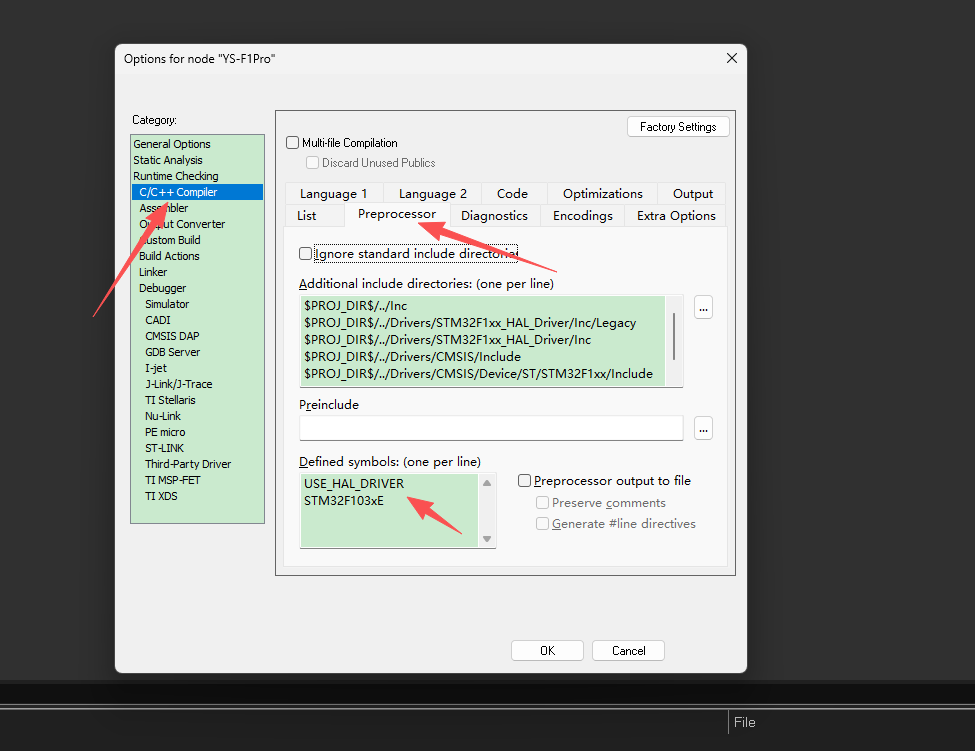This screenshot has height=751, width=975.
Task: Toggle Generate #line directives checkbox
Action: click(542, 523)
